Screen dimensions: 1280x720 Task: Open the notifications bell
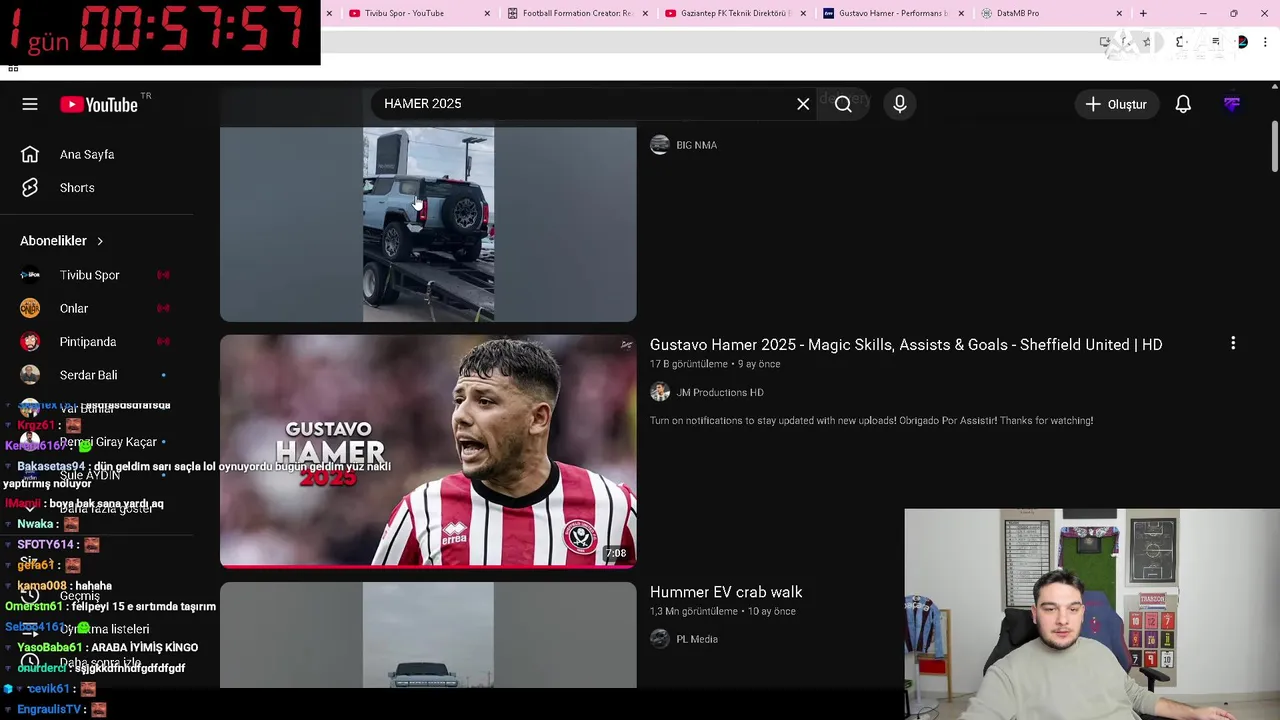click(x=1183, y=104)
